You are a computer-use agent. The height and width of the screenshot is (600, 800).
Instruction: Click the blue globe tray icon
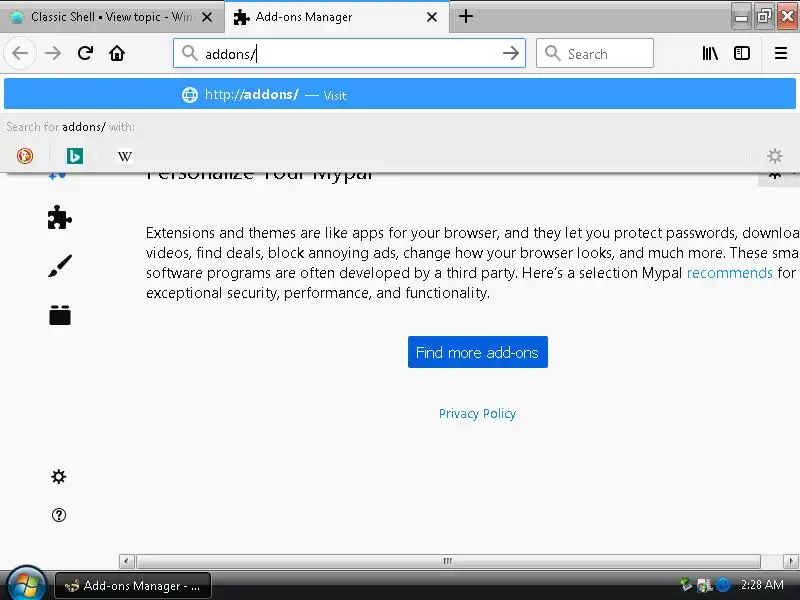click(723, 585)
